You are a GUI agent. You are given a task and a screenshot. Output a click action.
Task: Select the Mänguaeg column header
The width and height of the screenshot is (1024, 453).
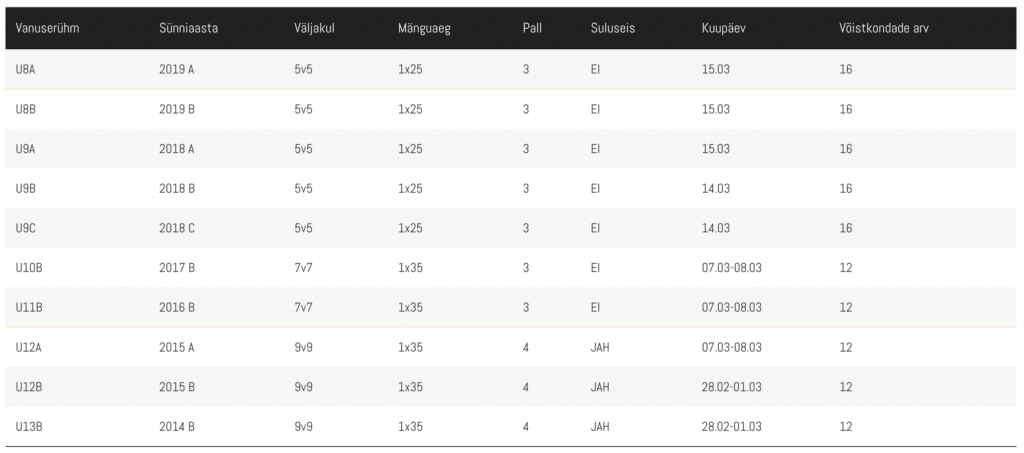click(x=424, y=29)
